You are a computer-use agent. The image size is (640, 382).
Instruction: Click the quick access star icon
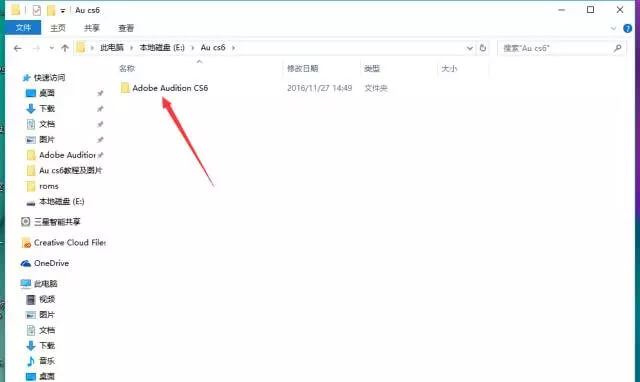point(27,78)
